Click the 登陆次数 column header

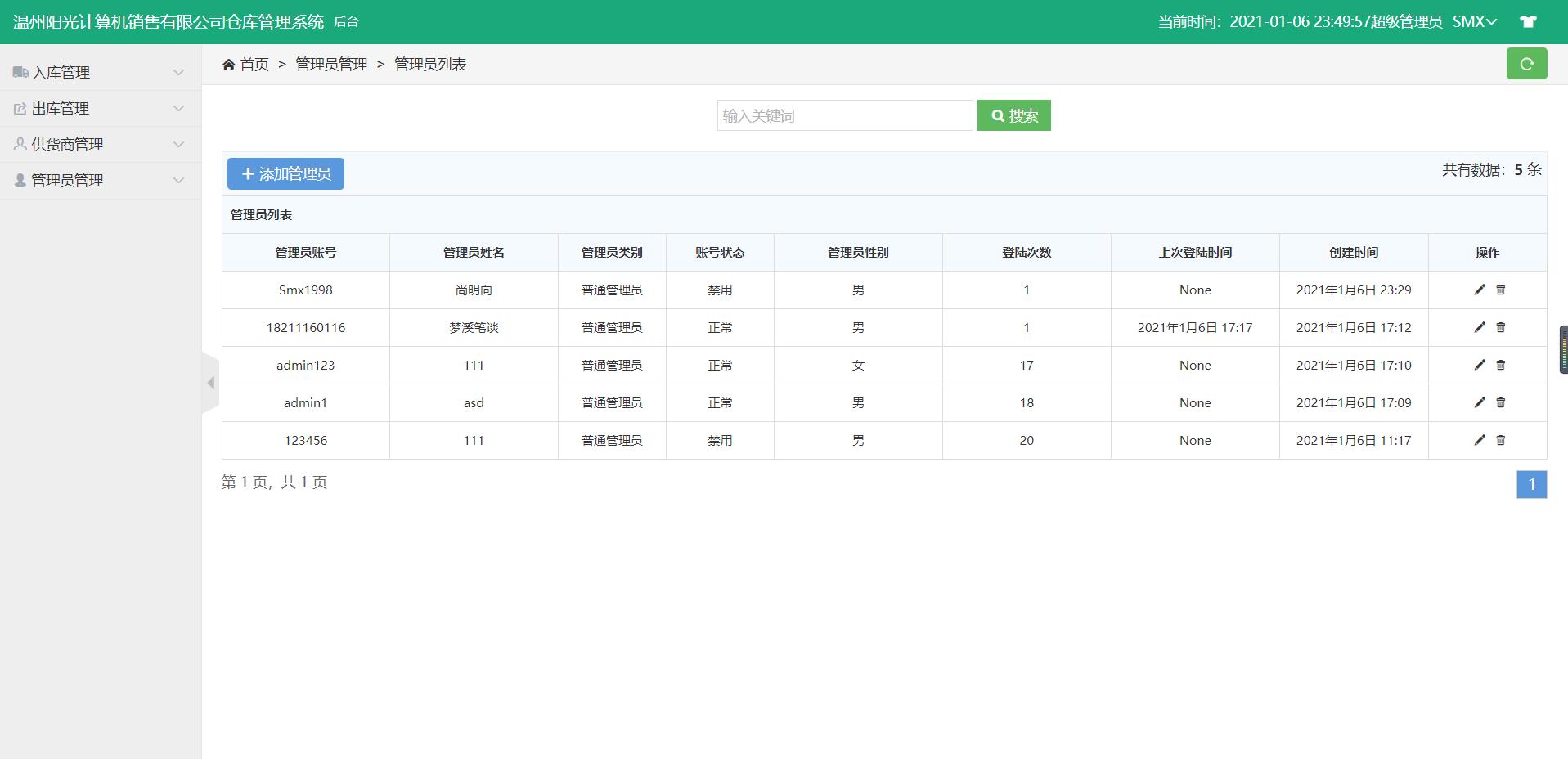(1027, 252)
